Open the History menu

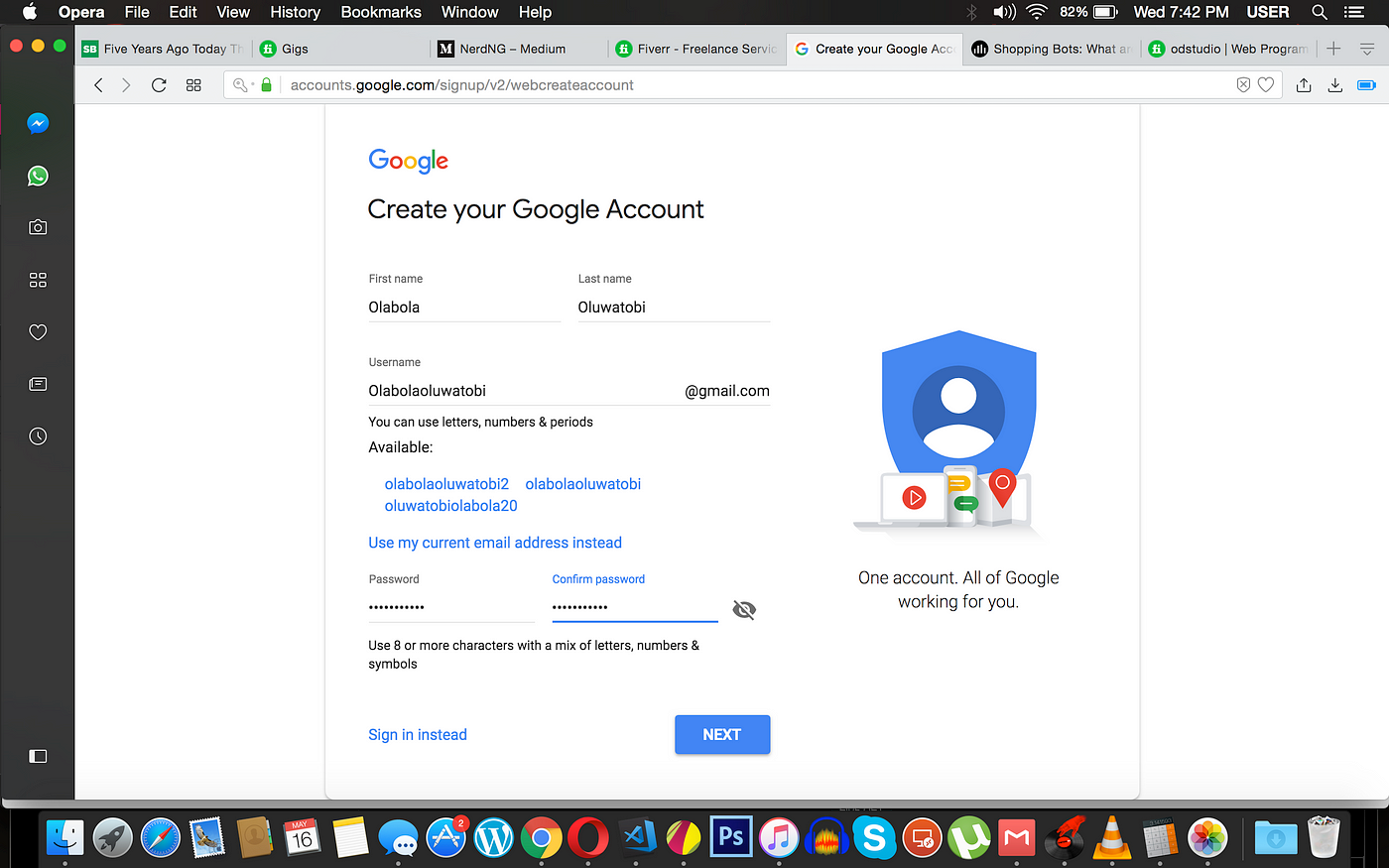pos(295,12)
